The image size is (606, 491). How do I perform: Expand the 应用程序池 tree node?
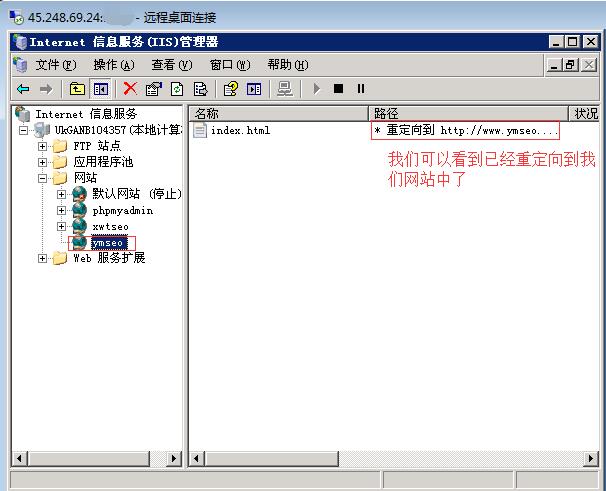tap(43, 162)
